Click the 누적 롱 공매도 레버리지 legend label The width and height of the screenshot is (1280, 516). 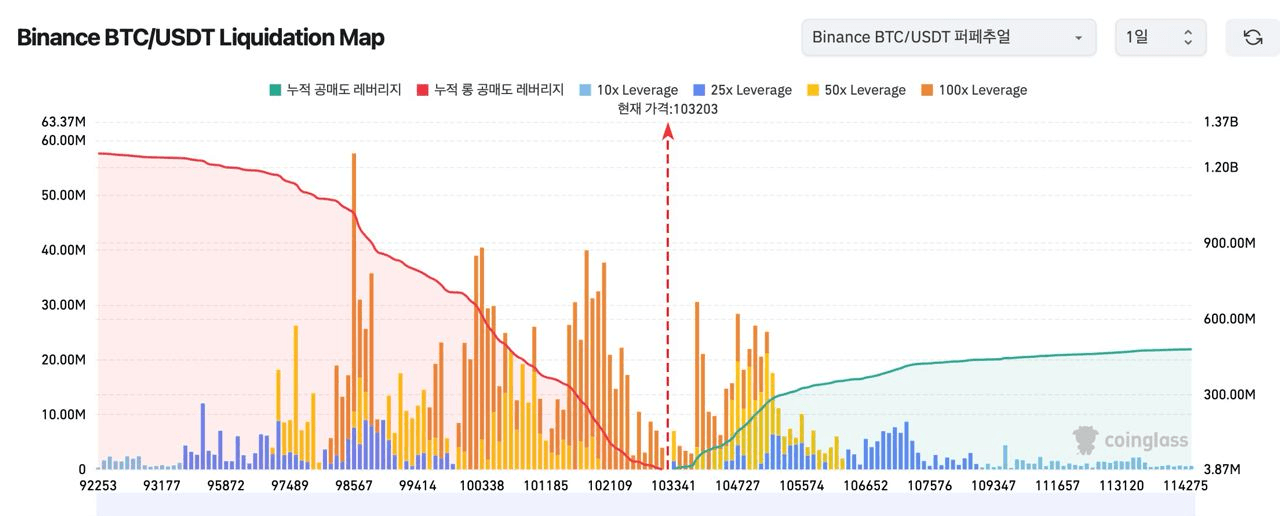pos(499,90)
